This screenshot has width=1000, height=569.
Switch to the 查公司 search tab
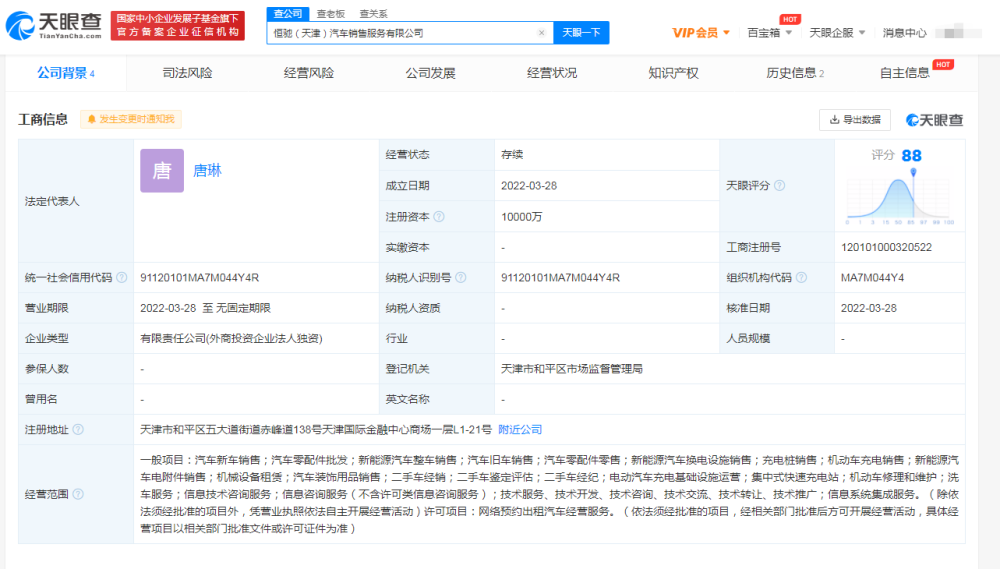pos(288,13)
